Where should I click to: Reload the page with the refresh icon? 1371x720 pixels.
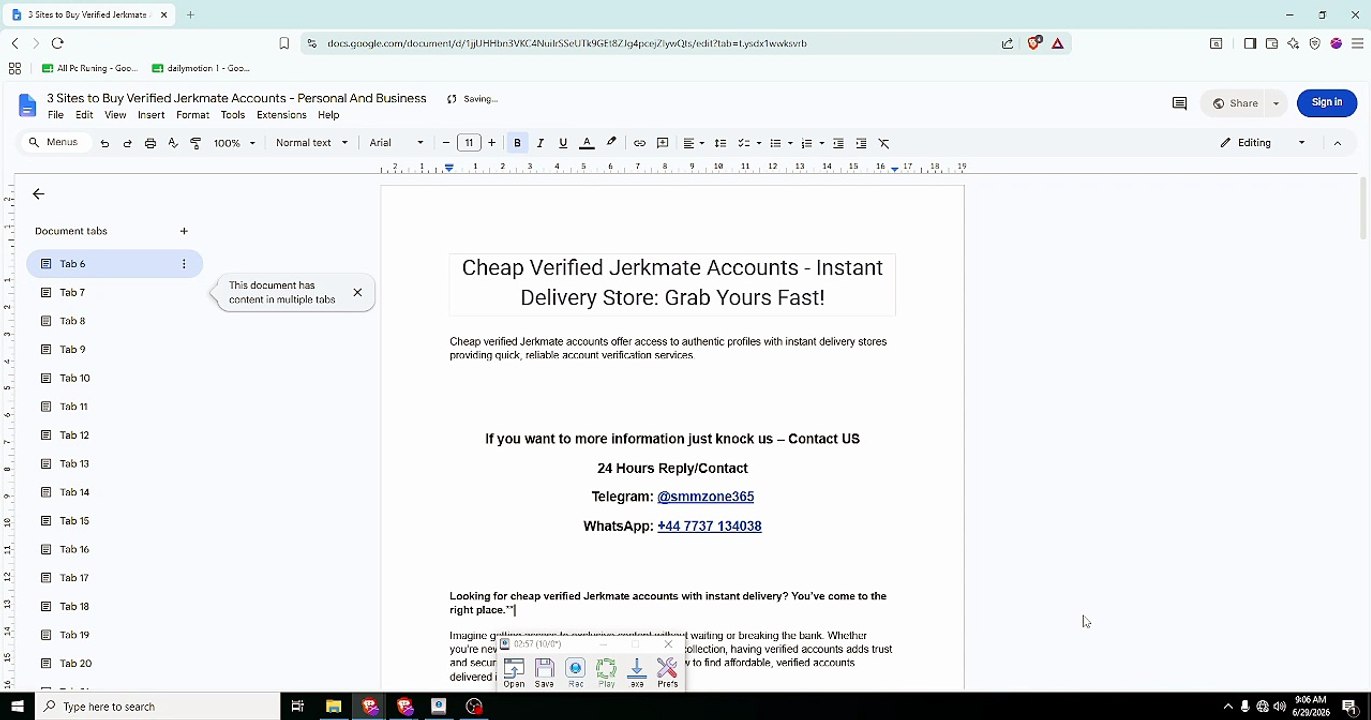[57, 43]
